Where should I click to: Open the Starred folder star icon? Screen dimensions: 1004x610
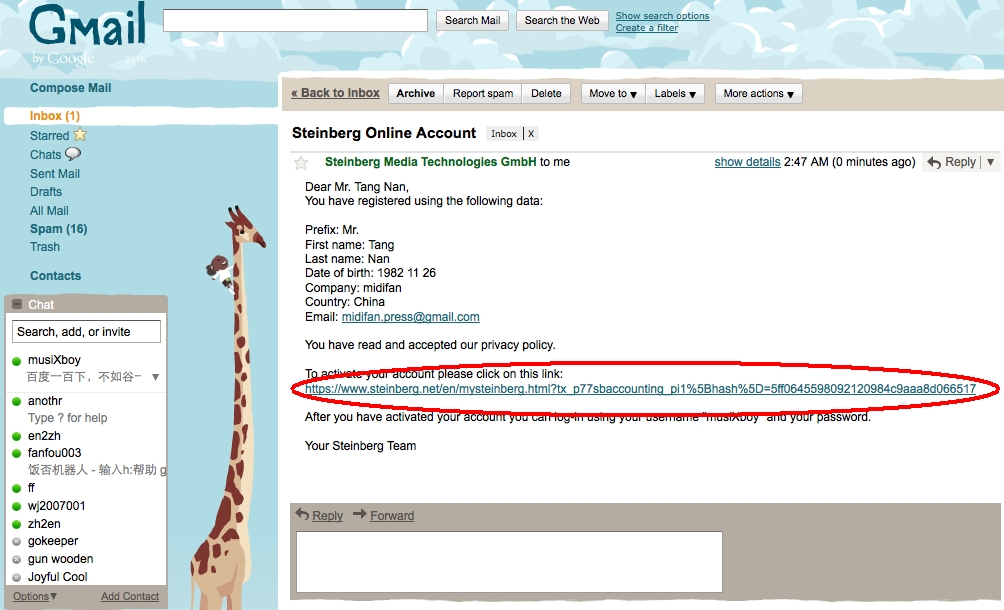tap(80, 134)
